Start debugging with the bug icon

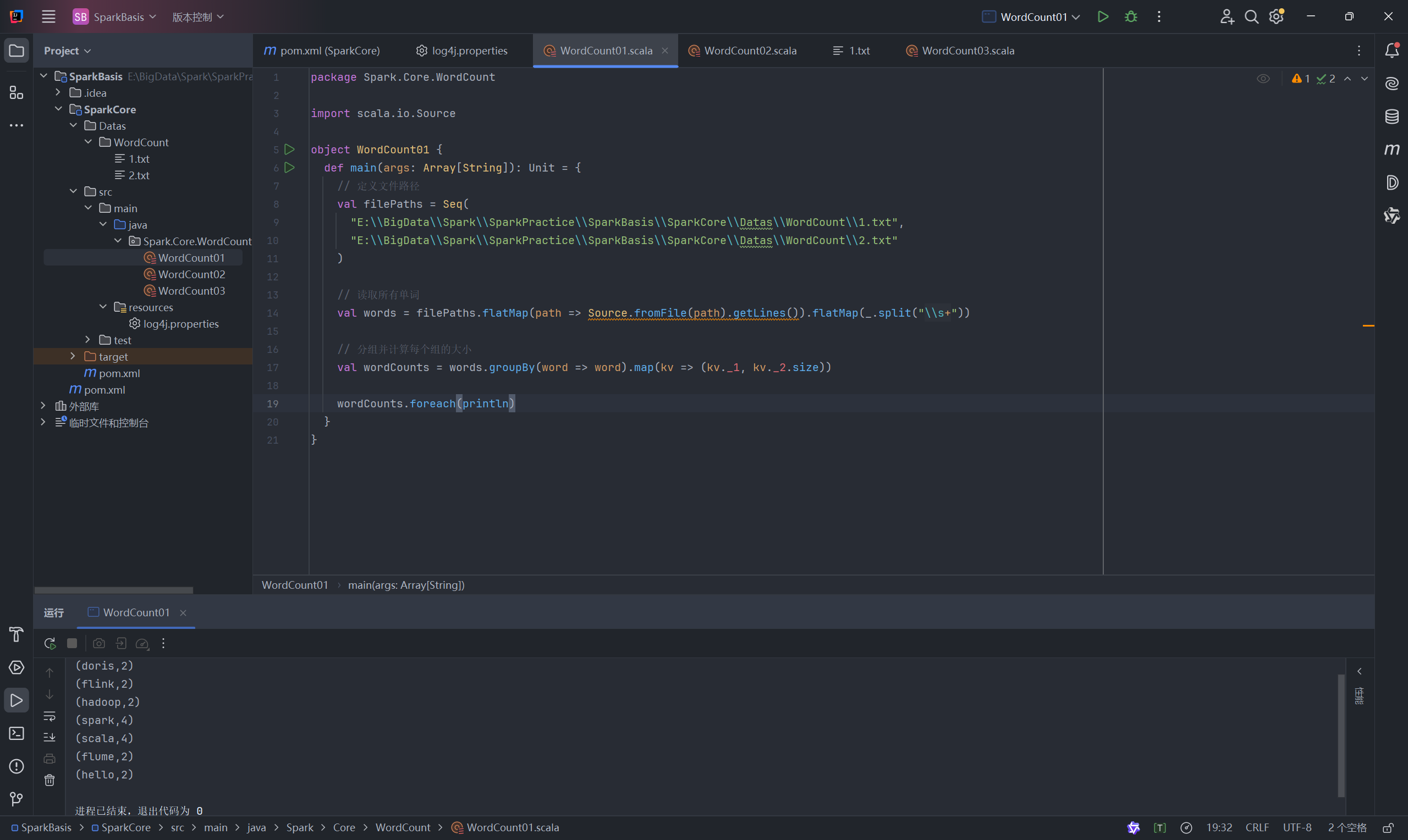(1131, 17)
